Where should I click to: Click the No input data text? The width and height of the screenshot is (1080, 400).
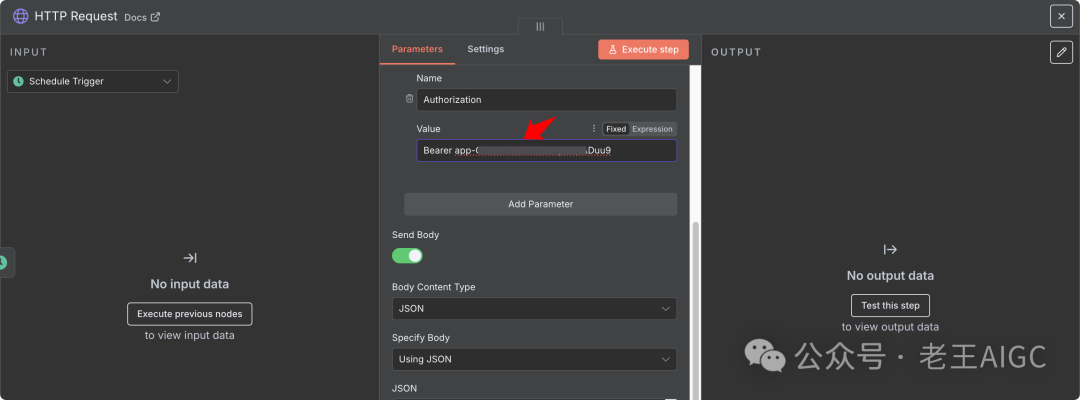(189, 284)
